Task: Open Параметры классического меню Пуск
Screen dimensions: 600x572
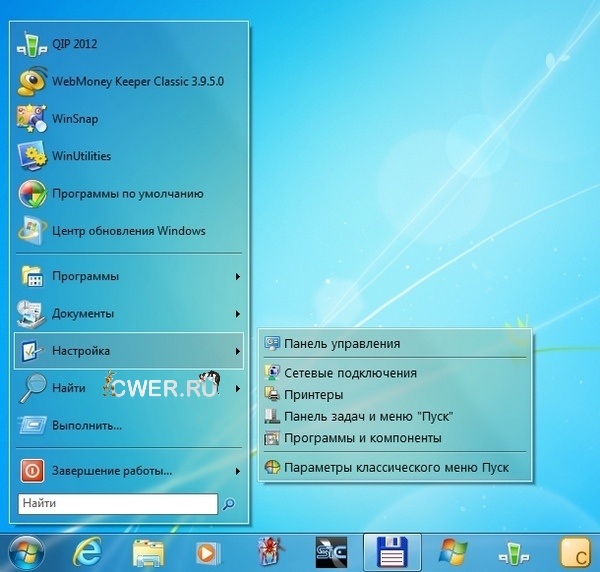Action: click(397, 467)
